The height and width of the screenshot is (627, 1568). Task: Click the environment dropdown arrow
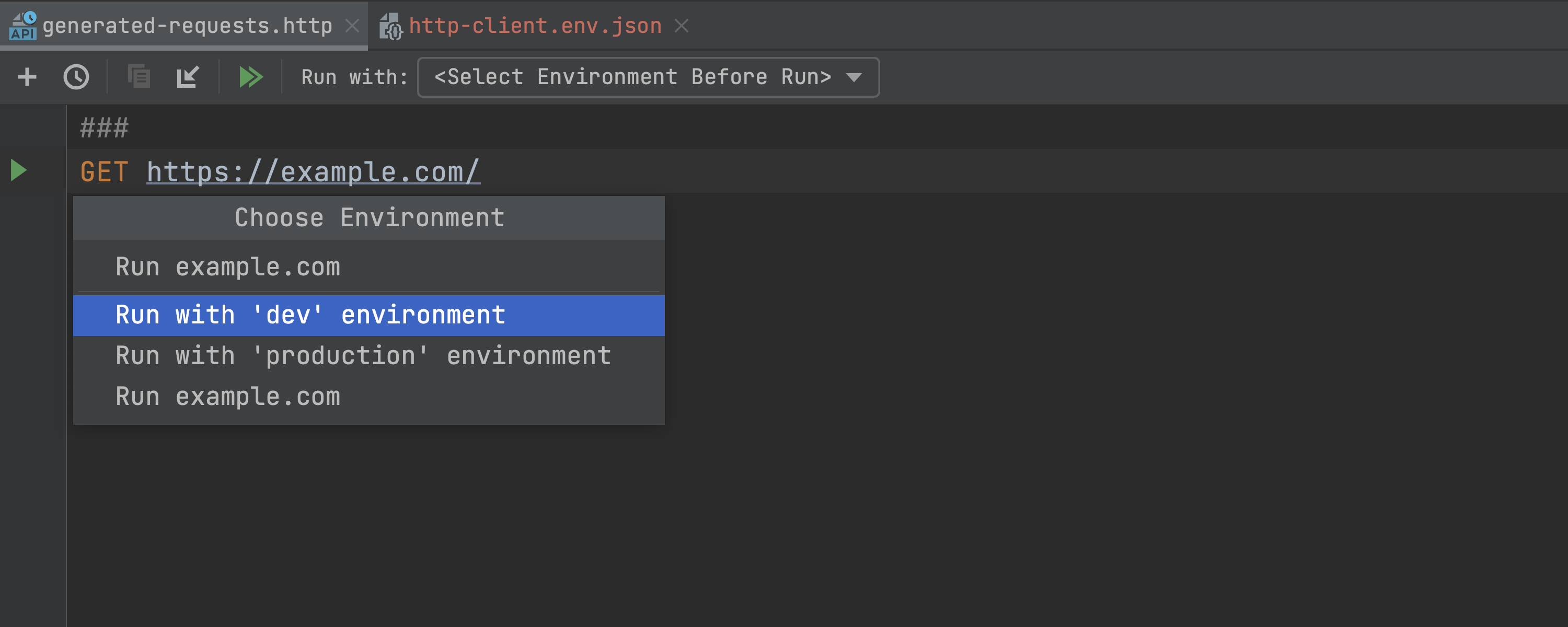point(854,78)
